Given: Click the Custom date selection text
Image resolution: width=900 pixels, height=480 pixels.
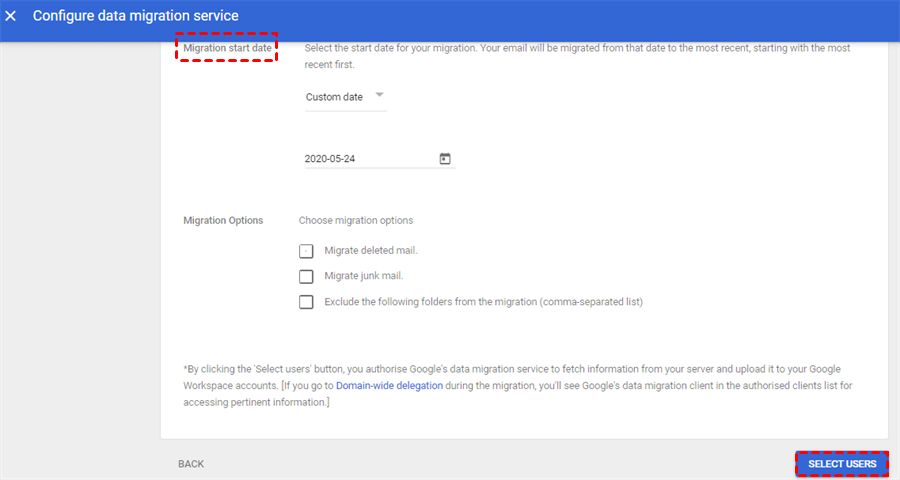Looking at the screenshot, I should coord(334,97).
